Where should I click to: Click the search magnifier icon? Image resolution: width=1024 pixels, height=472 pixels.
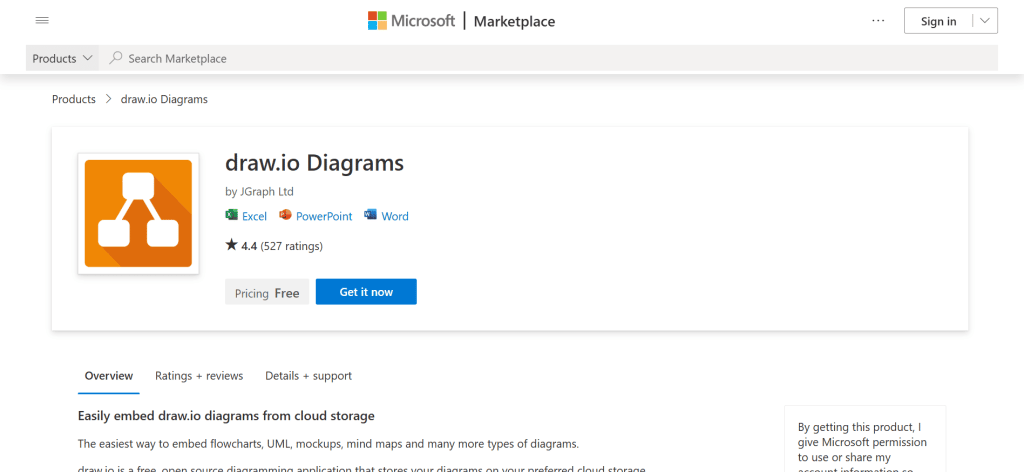pyautogui.click(x=116, y=58)
